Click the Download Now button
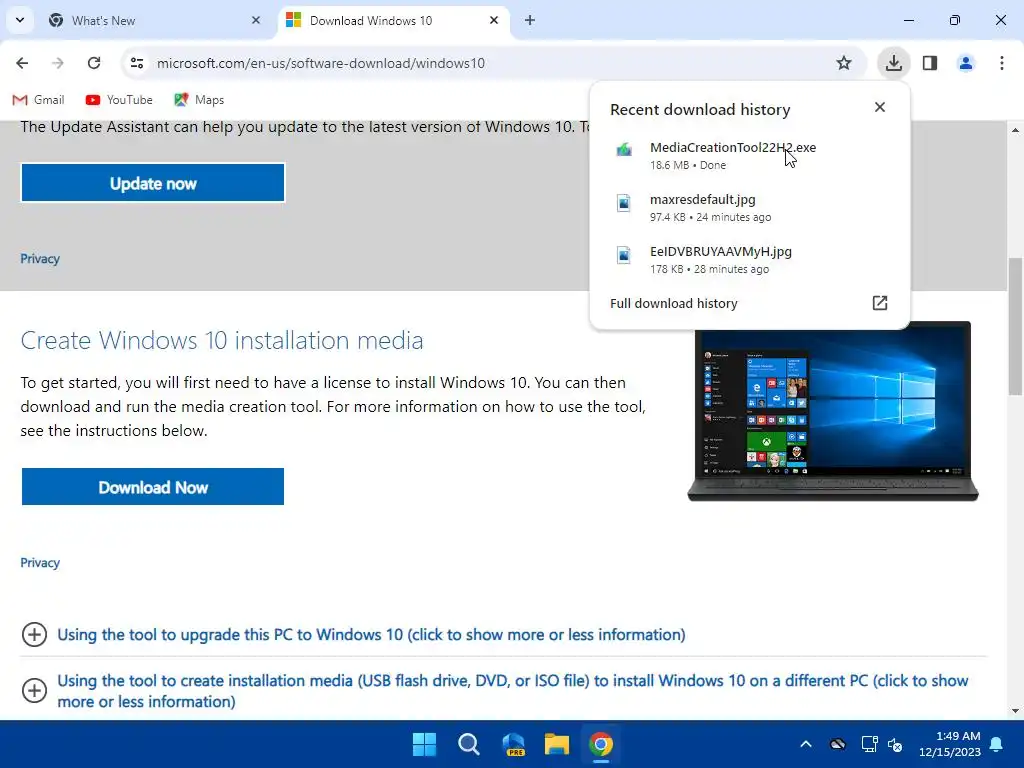Viewport: 1024px width, 768px height. click(153, 487)
